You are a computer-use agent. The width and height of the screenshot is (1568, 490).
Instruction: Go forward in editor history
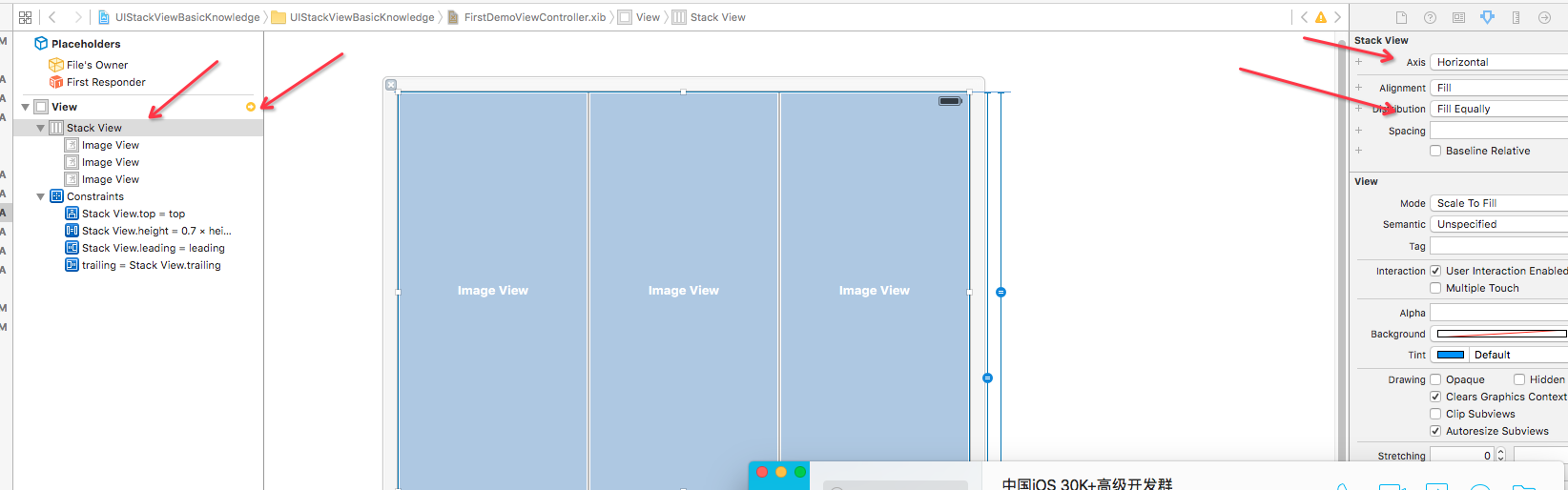[x=78, y=17]
